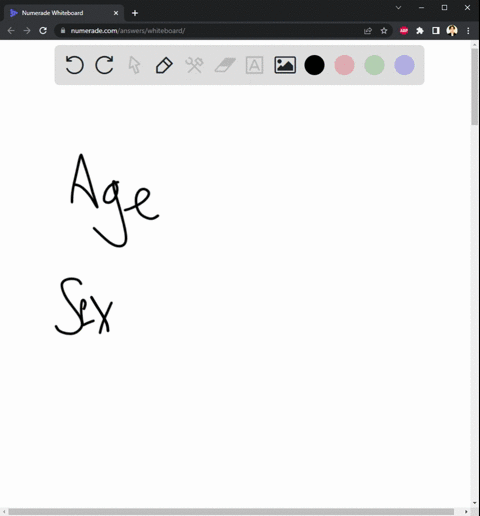Reload the whiteboard page
480x516 pixels.
[x=43, y=31]
